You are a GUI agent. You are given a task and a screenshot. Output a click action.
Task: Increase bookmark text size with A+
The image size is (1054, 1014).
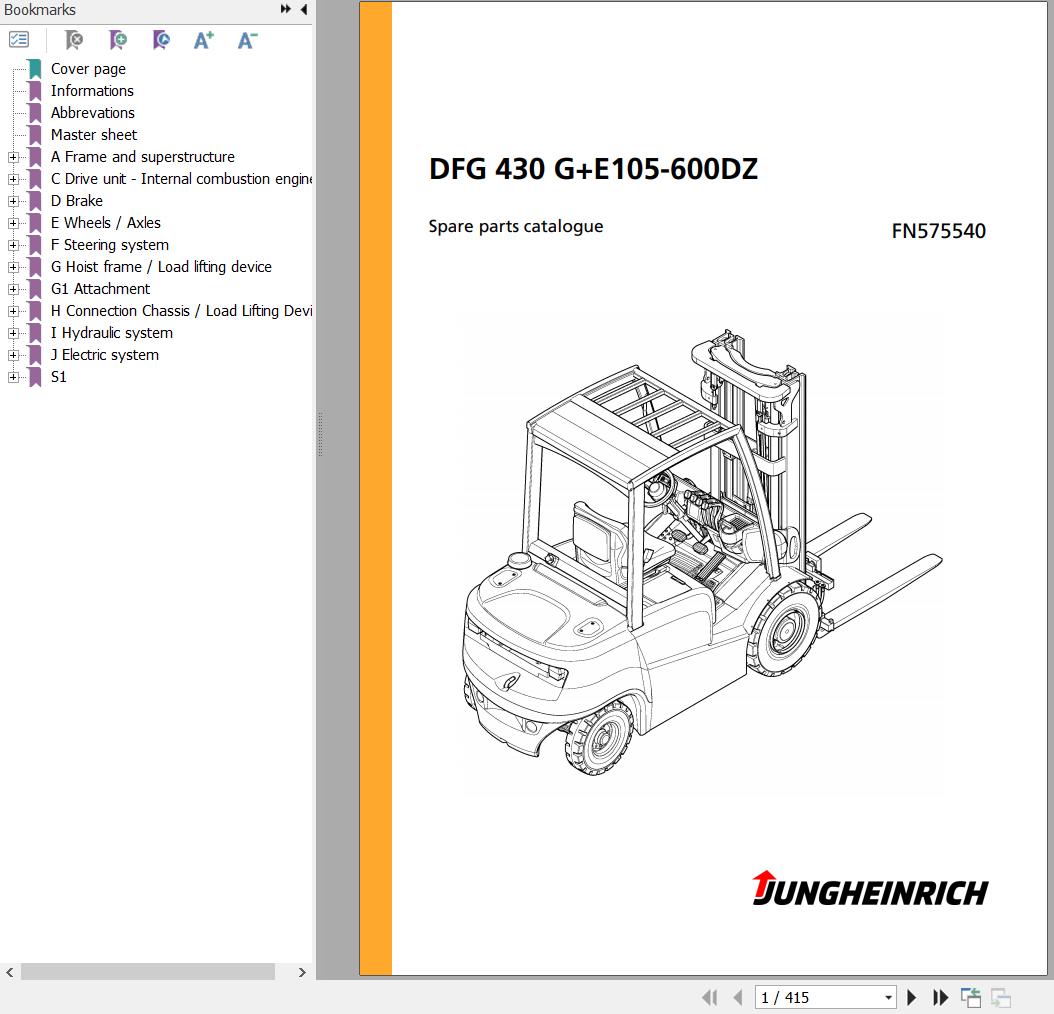(204, 40)
